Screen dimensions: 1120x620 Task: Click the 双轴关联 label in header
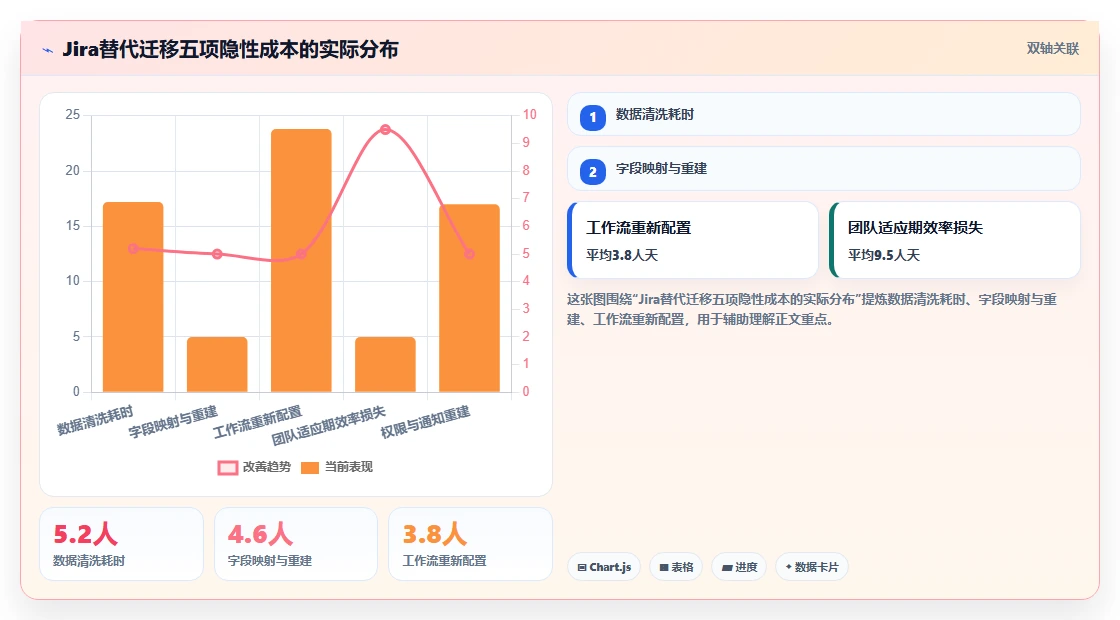point(1053,49)
